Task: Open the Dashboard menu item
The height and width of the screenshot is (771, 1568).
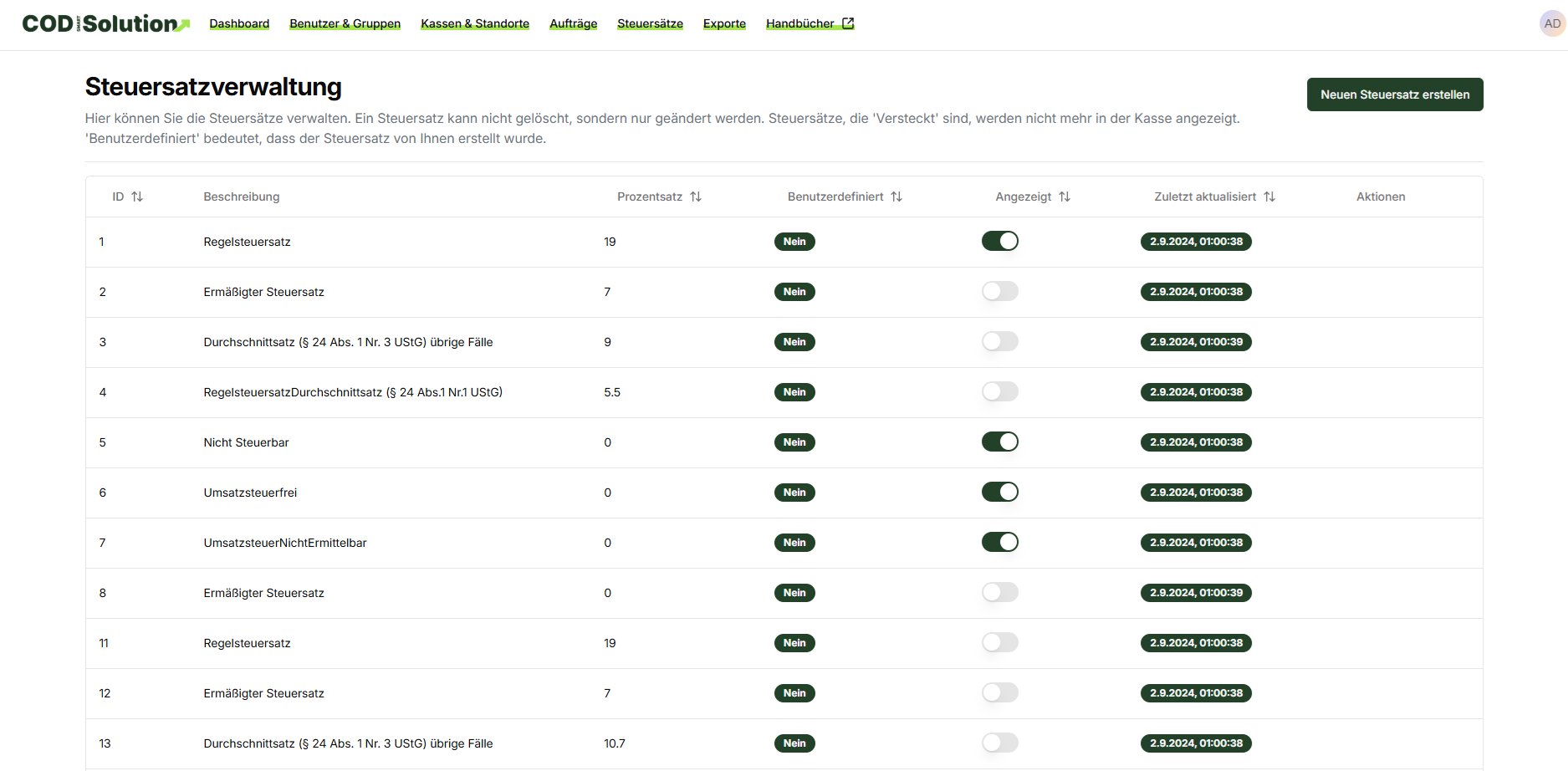Action: point(239,23)
